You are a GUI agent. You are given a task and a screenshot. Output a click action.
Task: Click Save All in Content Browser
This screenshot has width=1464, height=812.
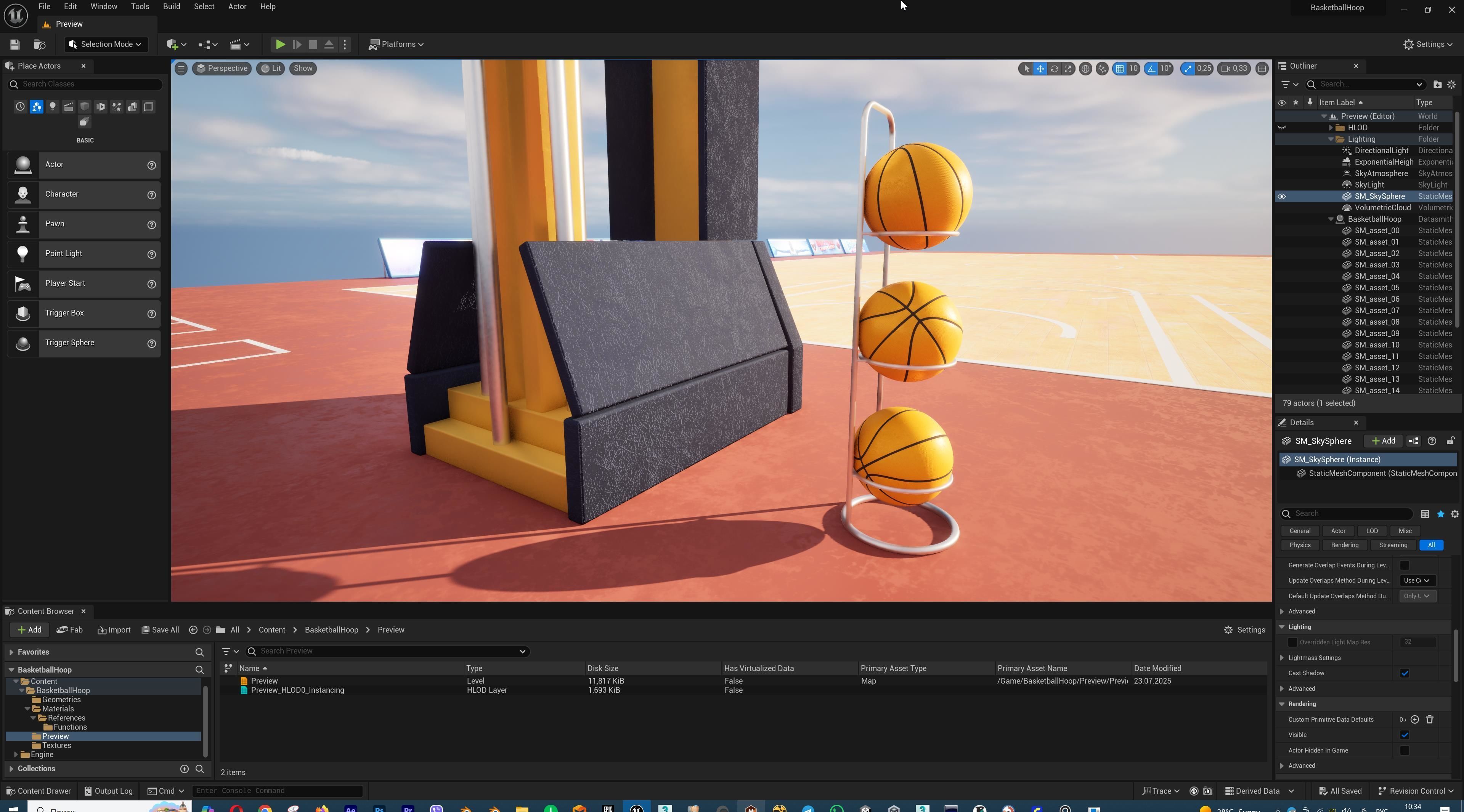tap(160, 630)
